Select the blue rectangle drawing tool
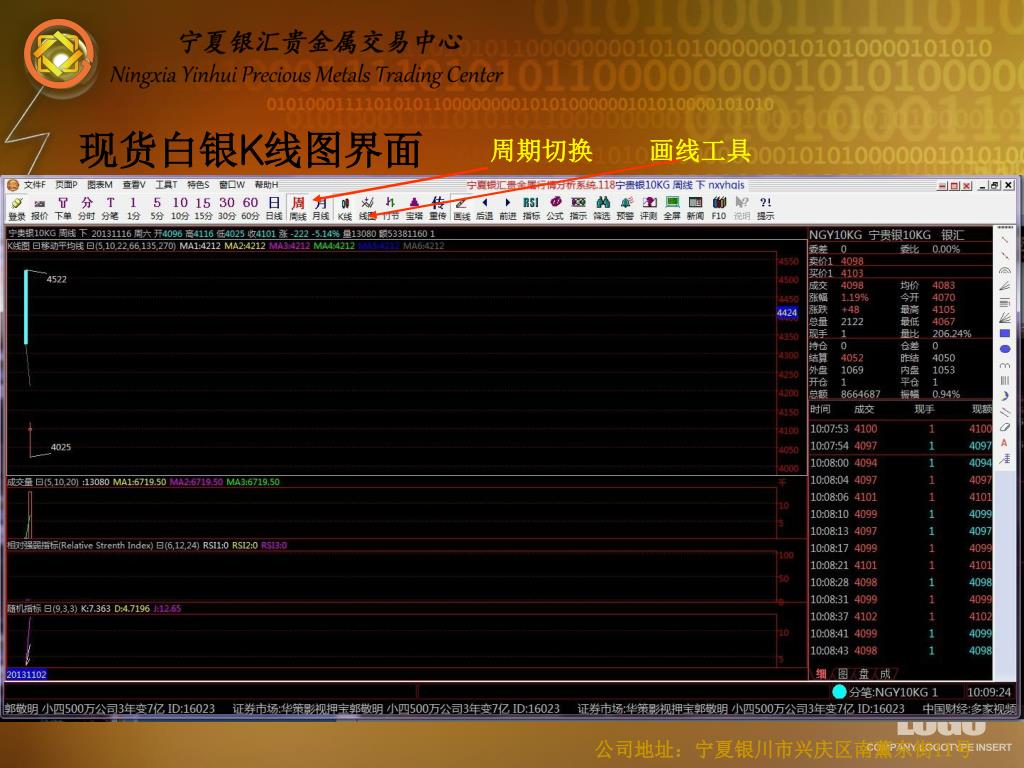Image resolution: width=1024 pixels, height=768 pixels. 1004,333
